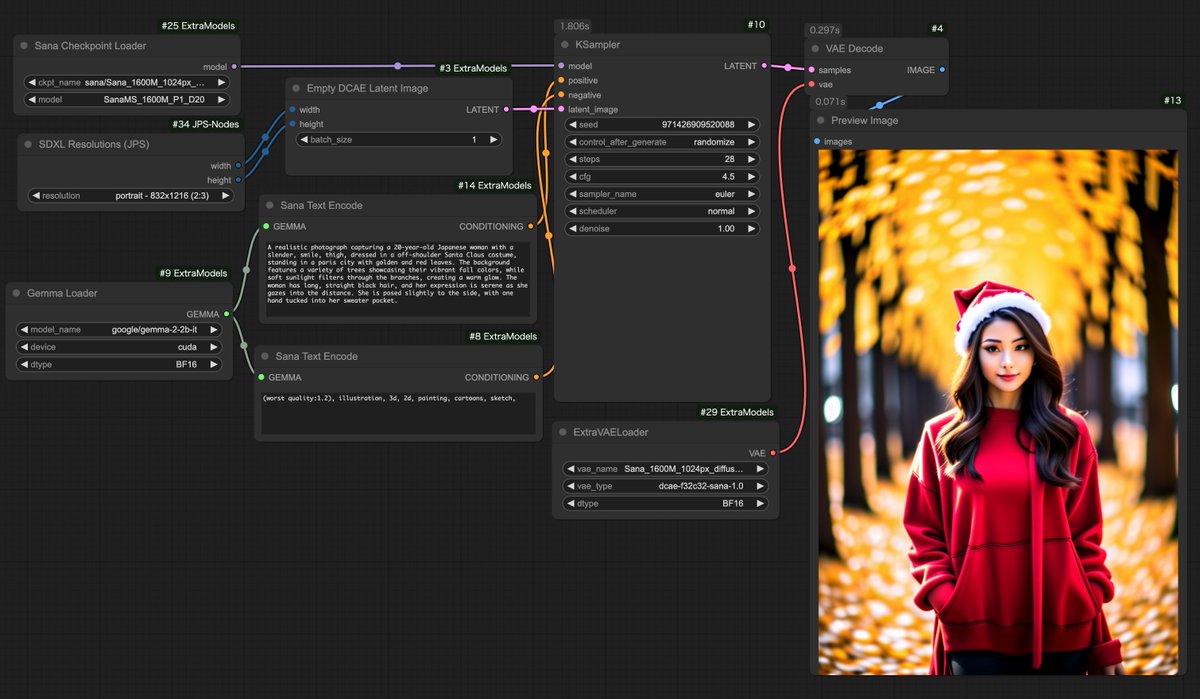The image size is (1200, 699).
Task: Collapse the VAE Decode node via its title dot
Action: click(815, 48)
